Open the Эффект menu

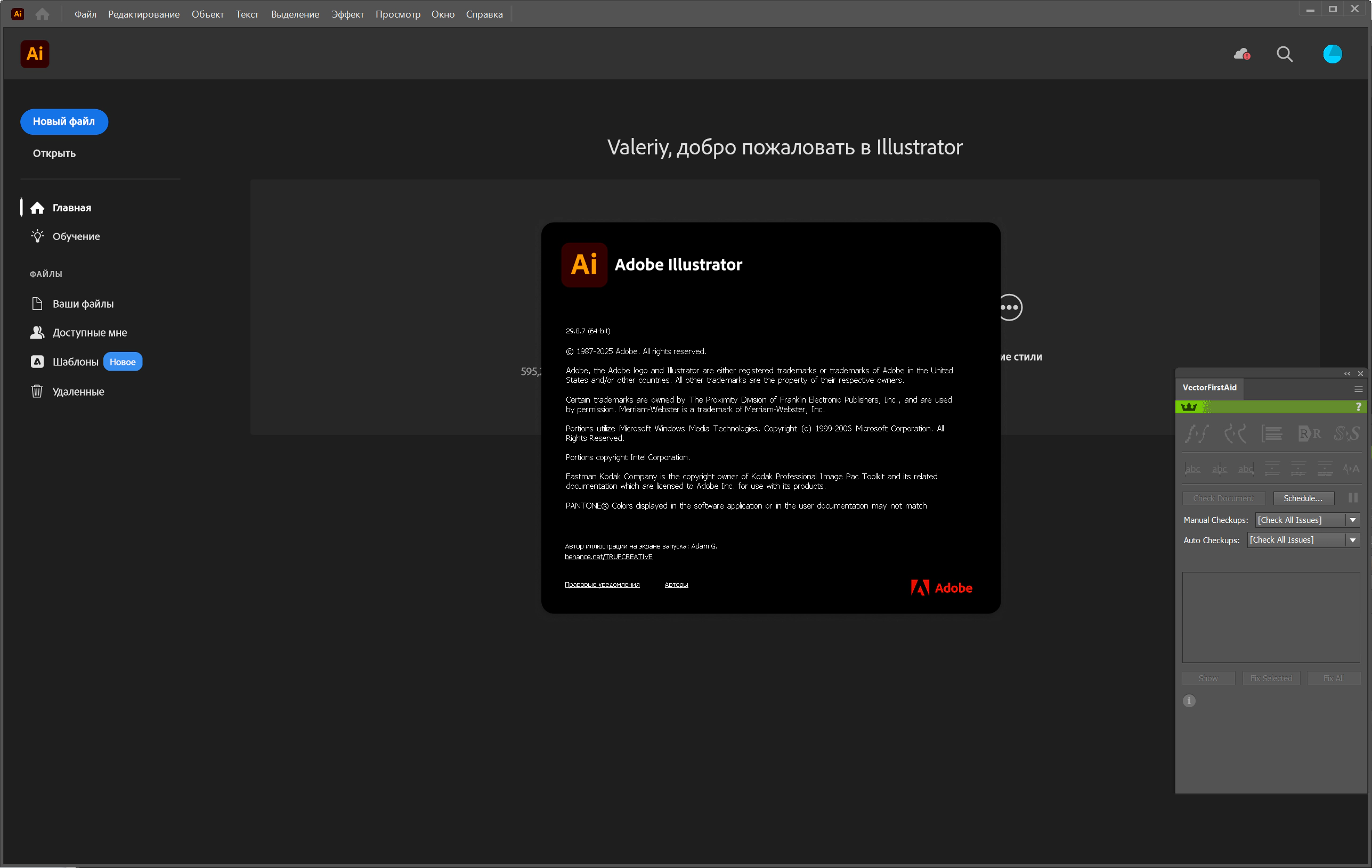347,14
